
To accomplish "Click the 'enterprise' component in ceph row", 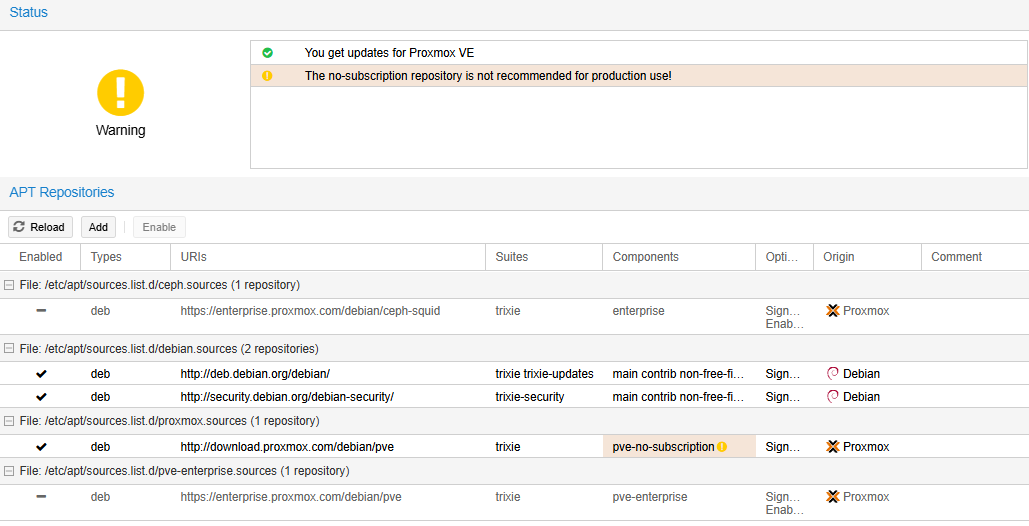I will (x=638, y=311).
